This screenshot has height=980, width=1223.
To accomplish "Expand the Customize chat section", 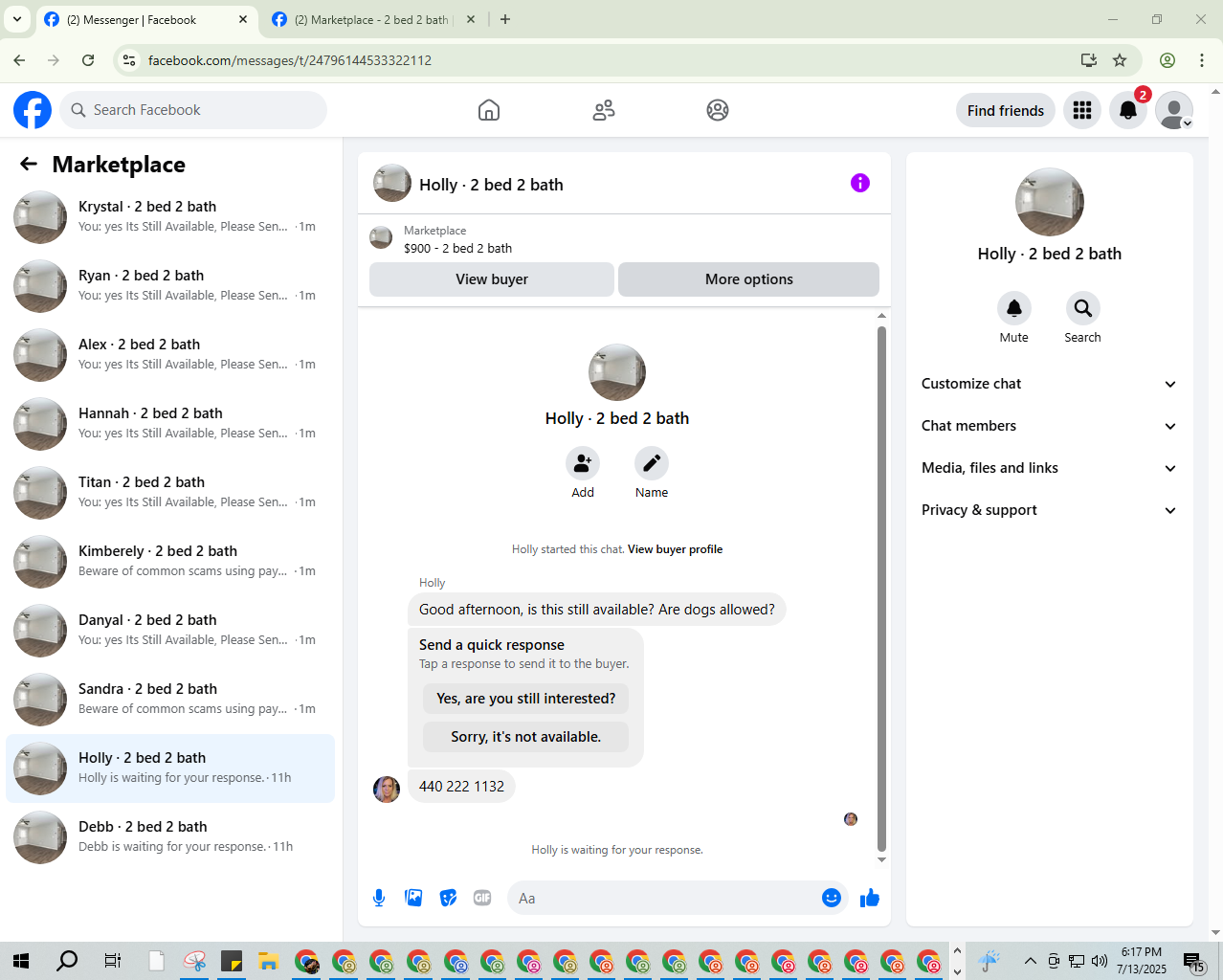I will [x=1049, y=384].
